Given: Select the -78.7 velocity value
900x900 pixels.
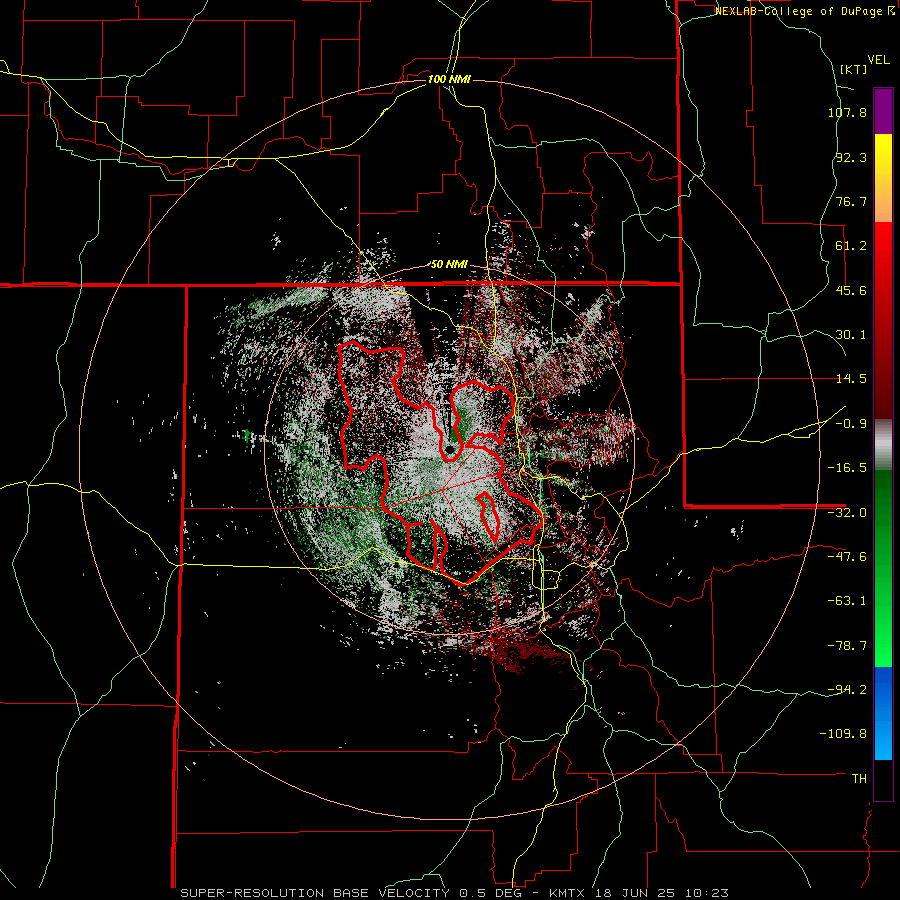Looking at the screenshot, I should point(847,646).
